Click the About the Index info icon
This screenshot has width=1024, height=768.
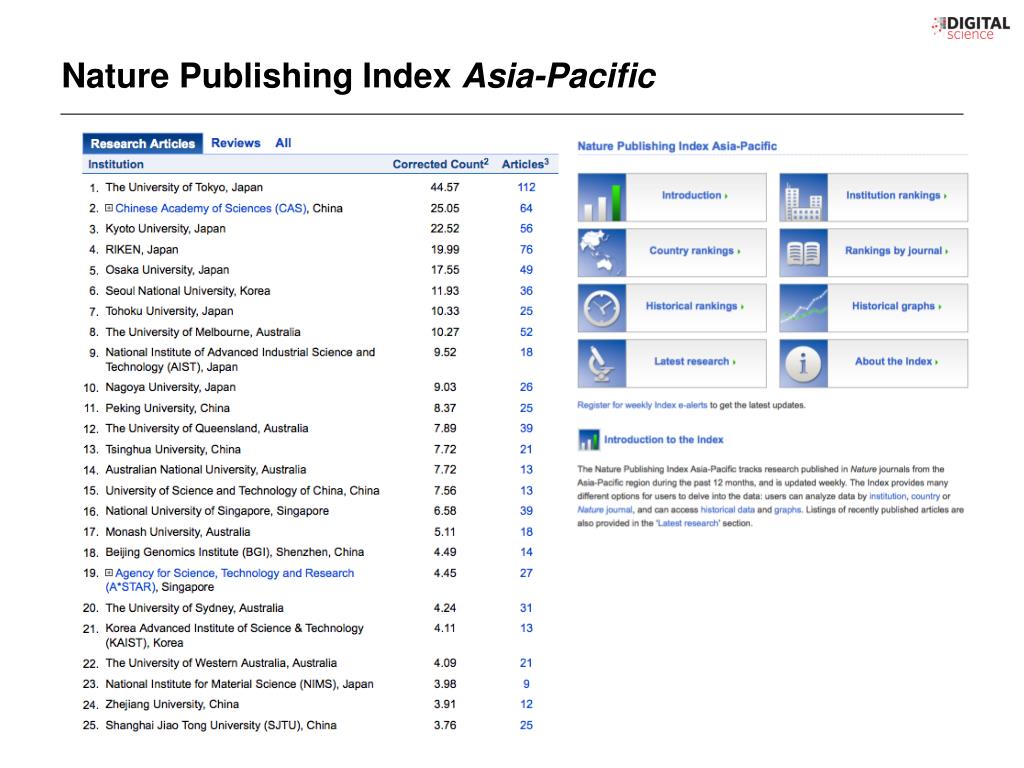(x=803, y=363)
